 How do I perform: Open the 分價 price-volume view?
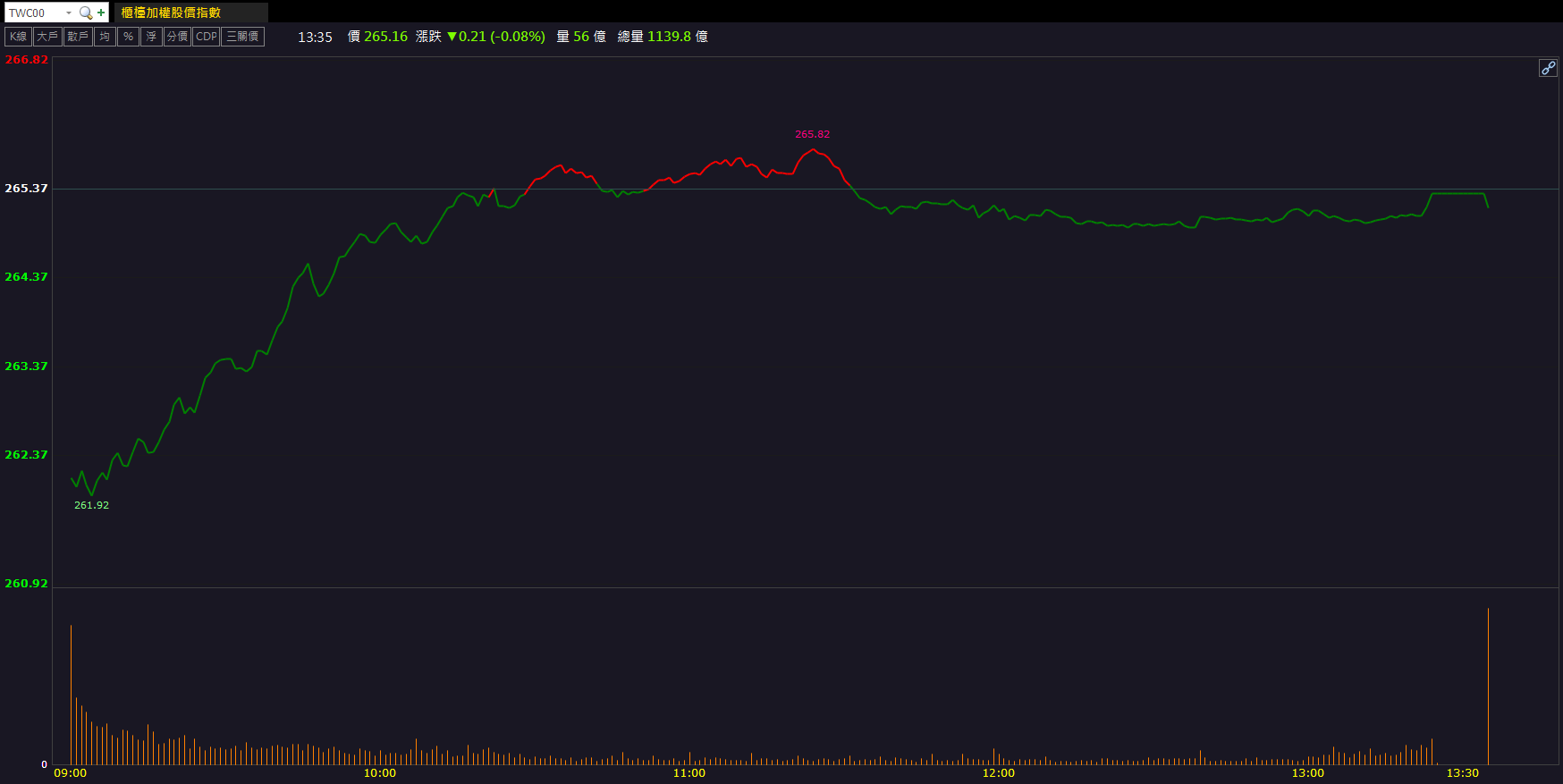177,37
